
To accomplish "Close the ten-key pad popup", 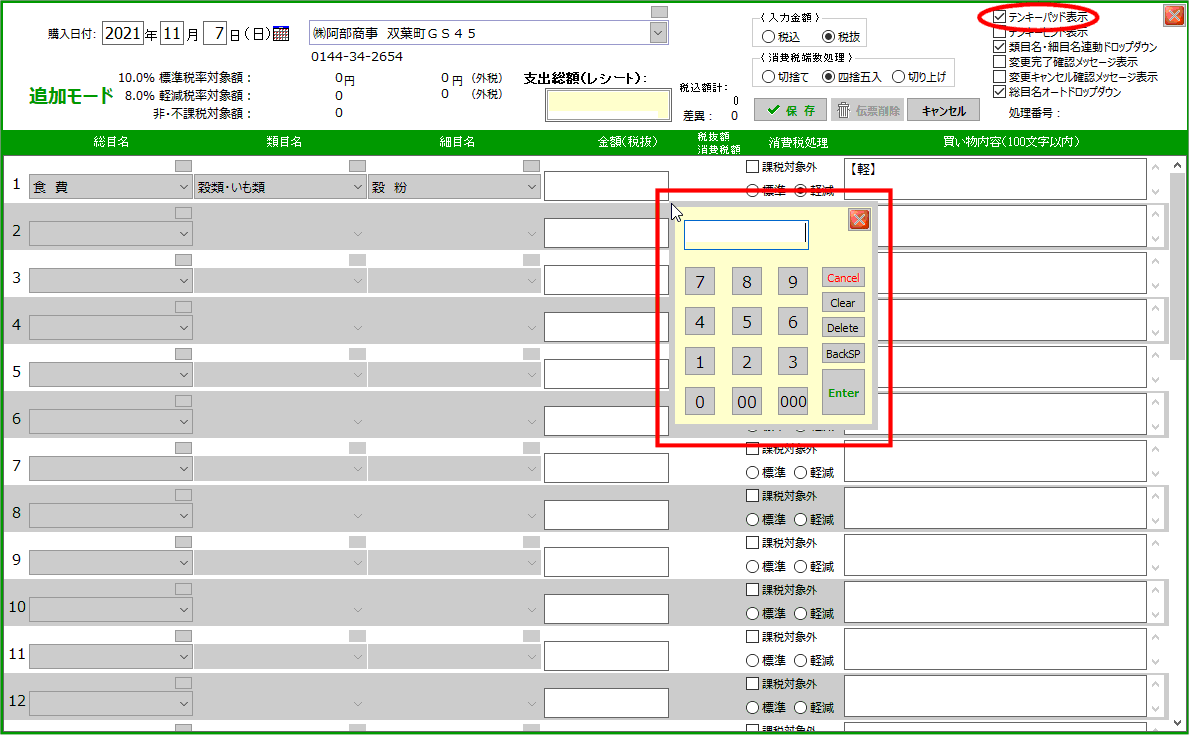I will click(x=859, y=220).
